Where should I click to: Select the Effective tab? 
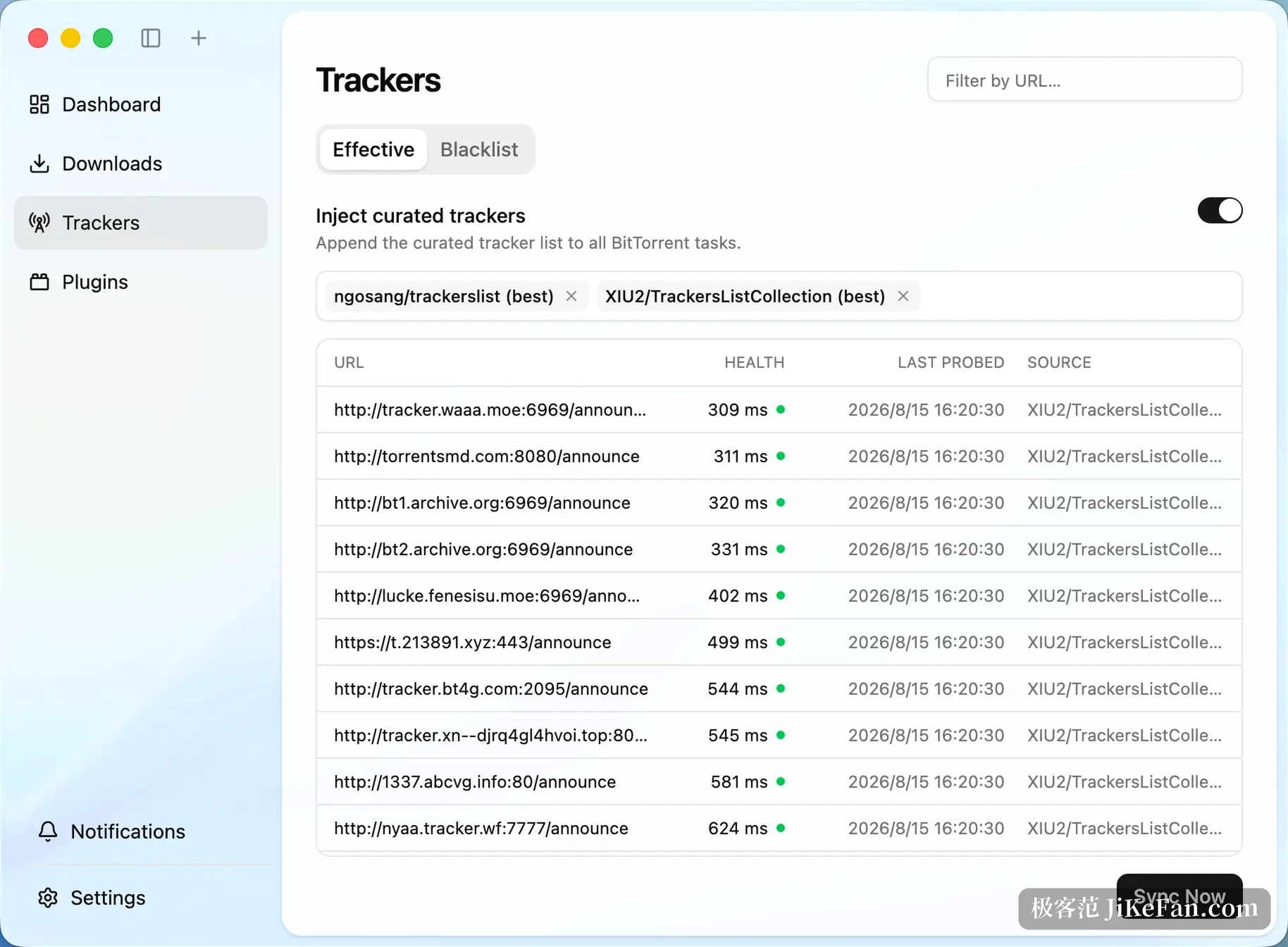(373, 149)
